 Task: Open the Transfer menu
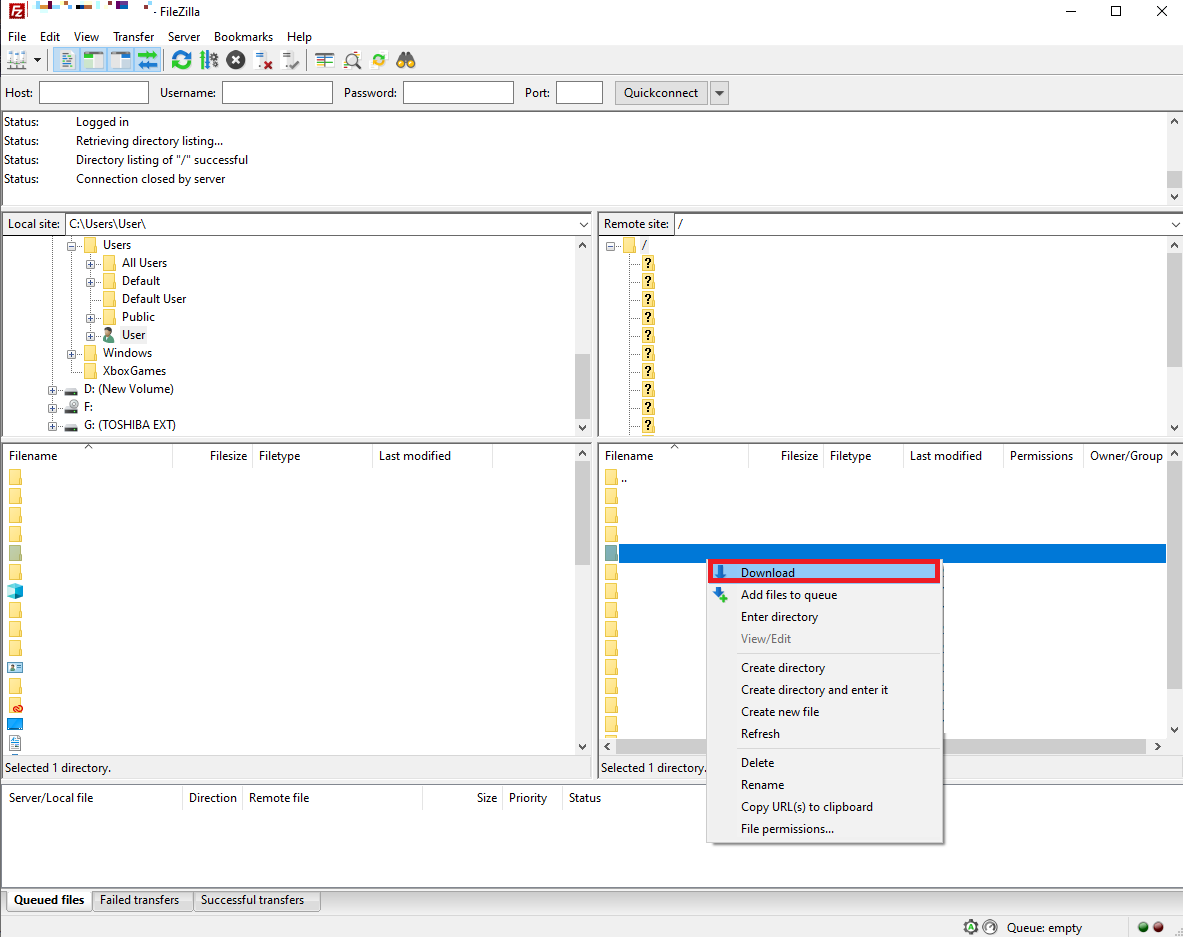(x=134, y=37)
